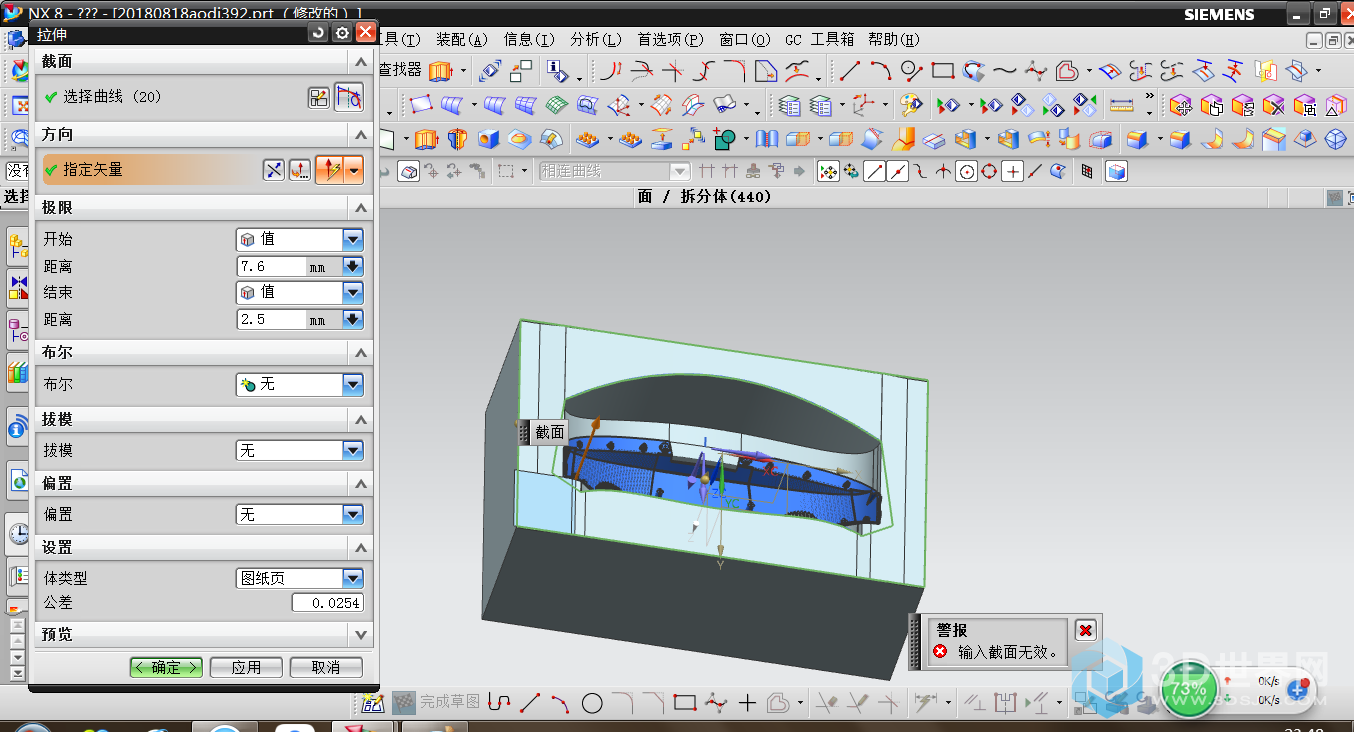
Task: Click the start distance field showing 7.6
Action: [271, 266]
